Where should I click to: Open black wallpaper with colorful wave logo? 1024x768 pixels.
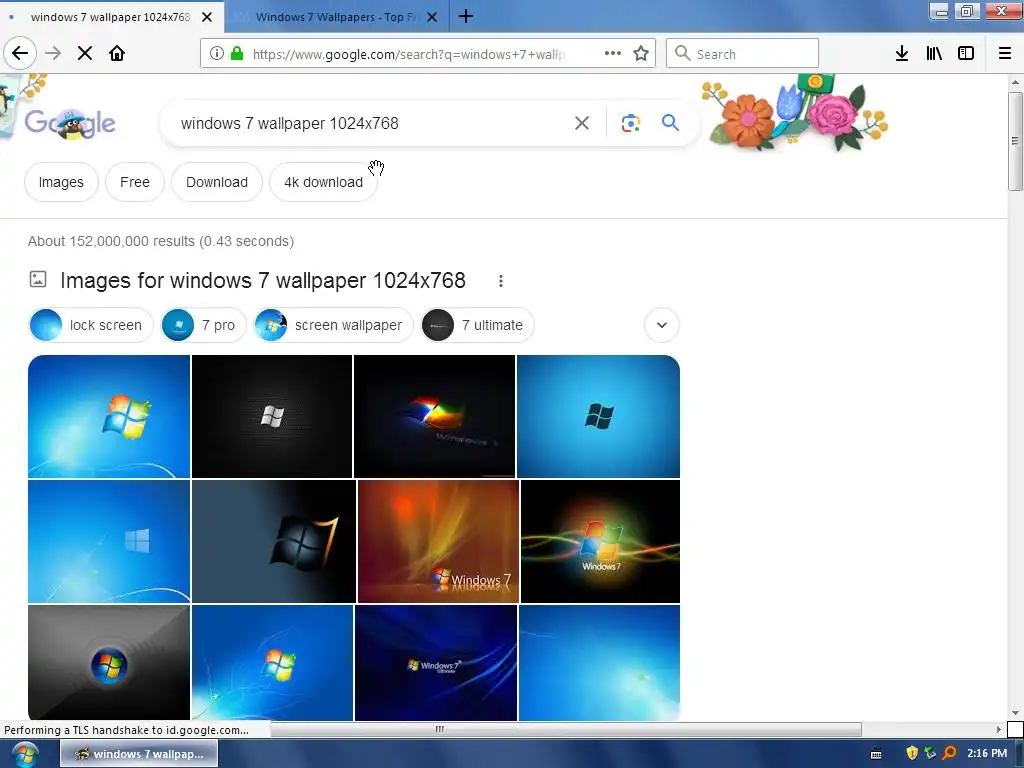[x=600, y=541]
